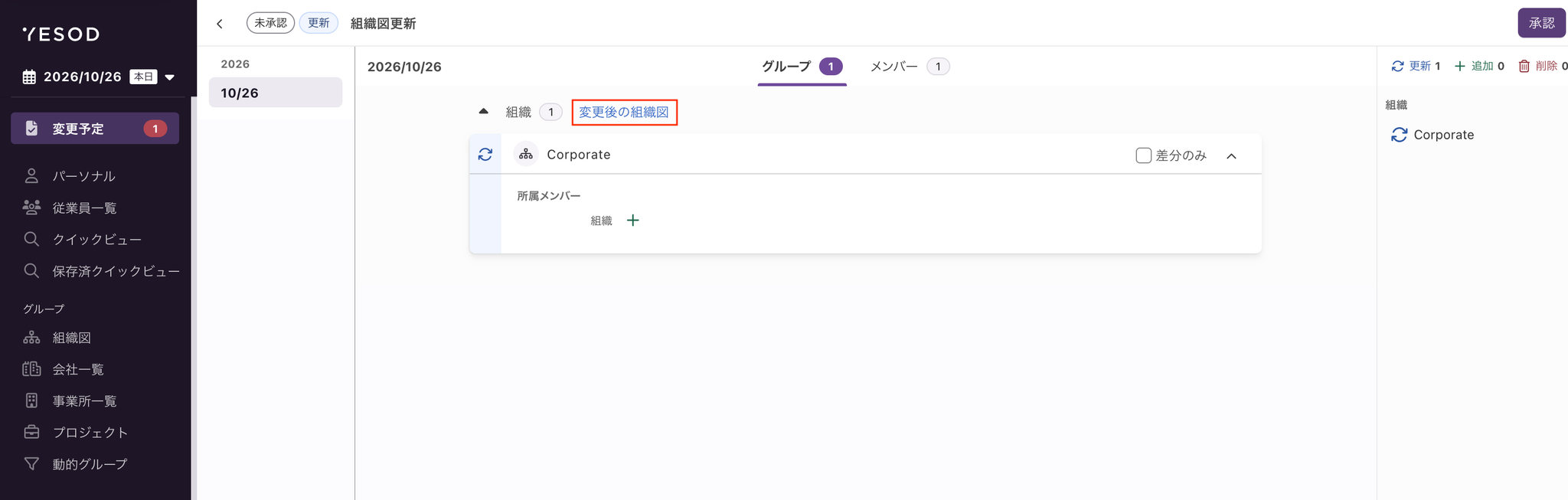The height and width of the screenshot is (500, 1568).
Task: Click the red badge 1 on 変更予定
Action: [155, 129]
